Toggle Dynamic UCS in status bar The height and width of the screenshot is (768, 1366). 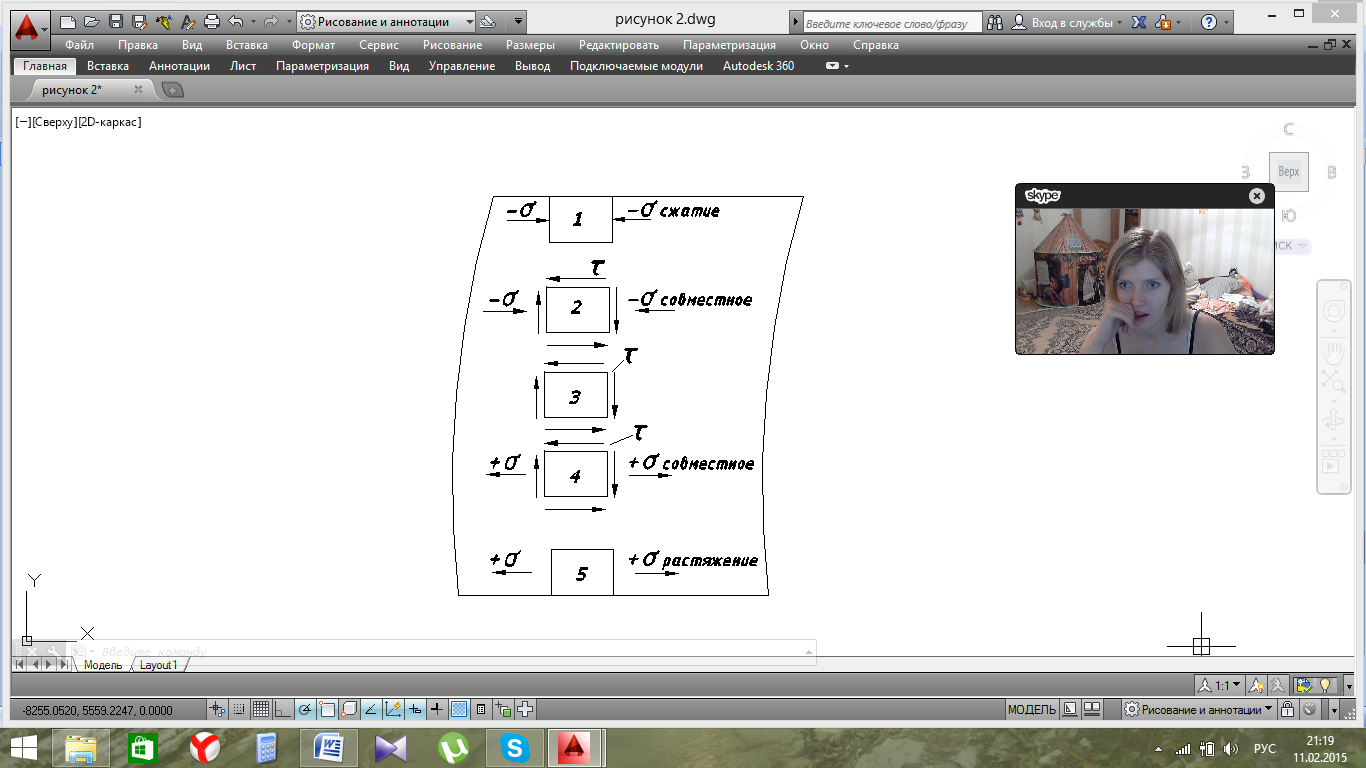tap(393, 710)
